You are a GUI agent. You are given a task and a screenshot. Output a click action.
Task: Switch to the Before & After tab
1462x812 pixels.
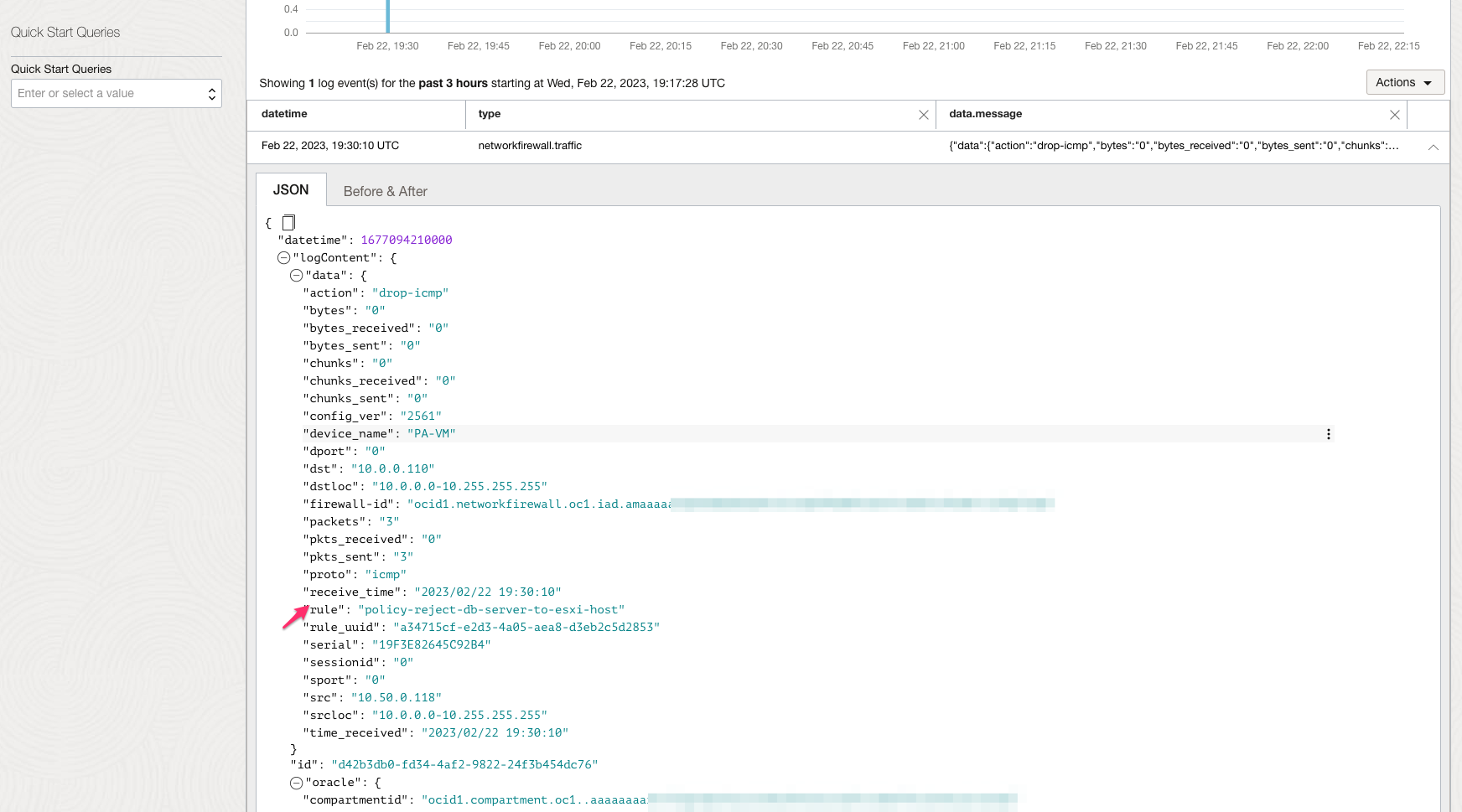pyautogui.click(x=386, y=191)
